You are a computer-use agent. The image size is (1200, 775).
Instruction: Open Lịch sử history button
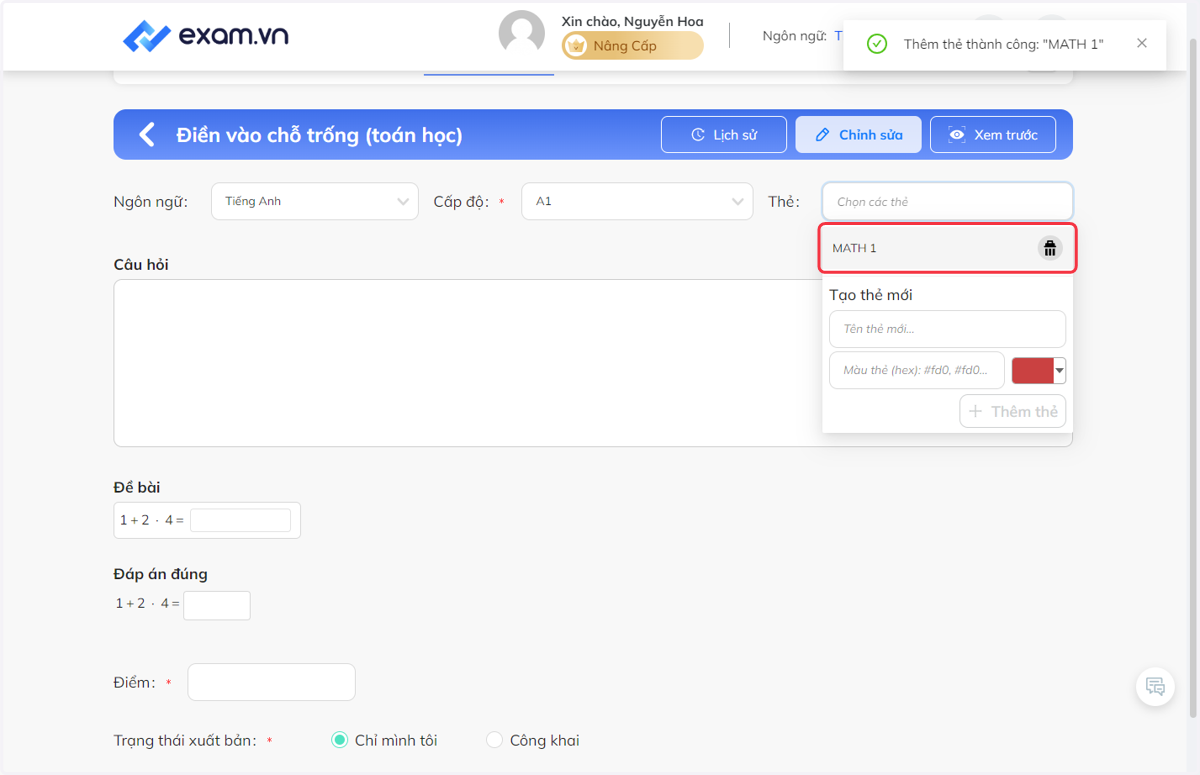coord(724,135)
